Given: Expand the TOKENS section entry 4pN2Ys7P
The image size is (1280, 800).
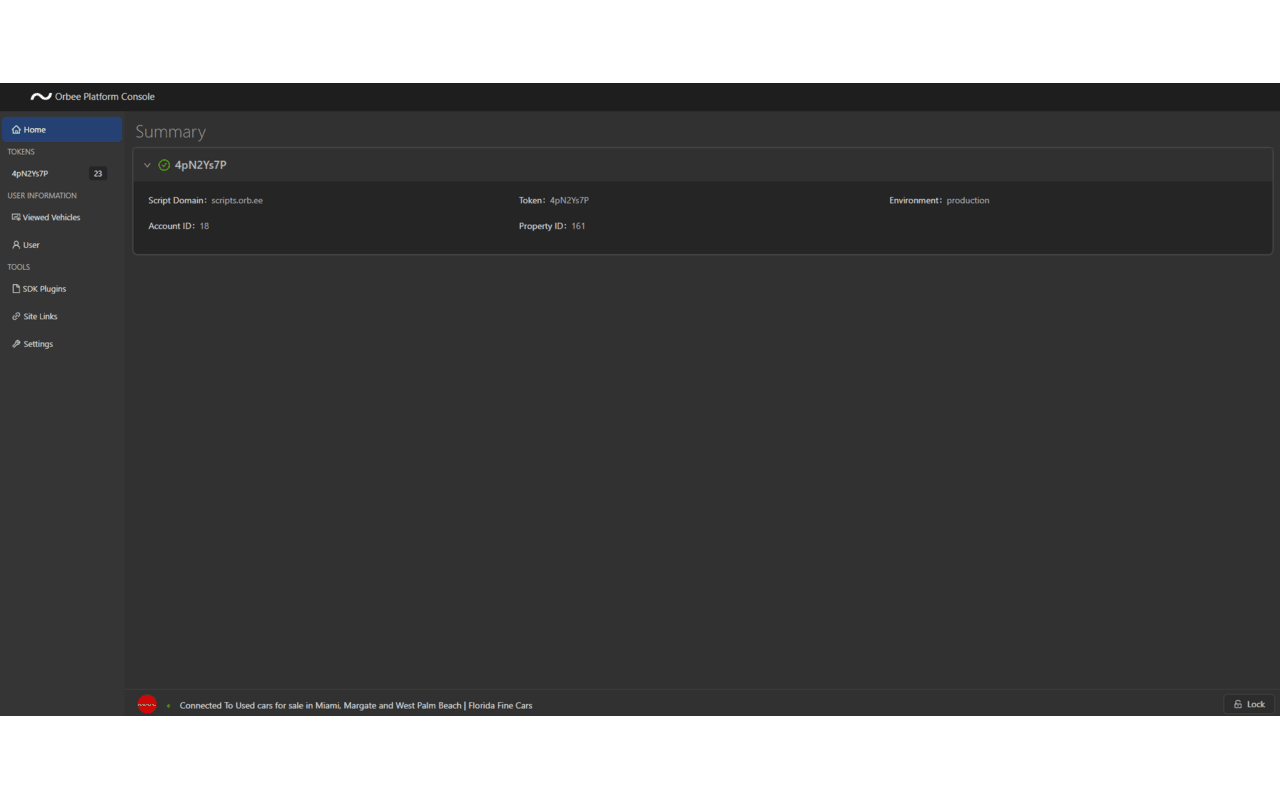Looking at the screenshot, I should click(30, 173).
